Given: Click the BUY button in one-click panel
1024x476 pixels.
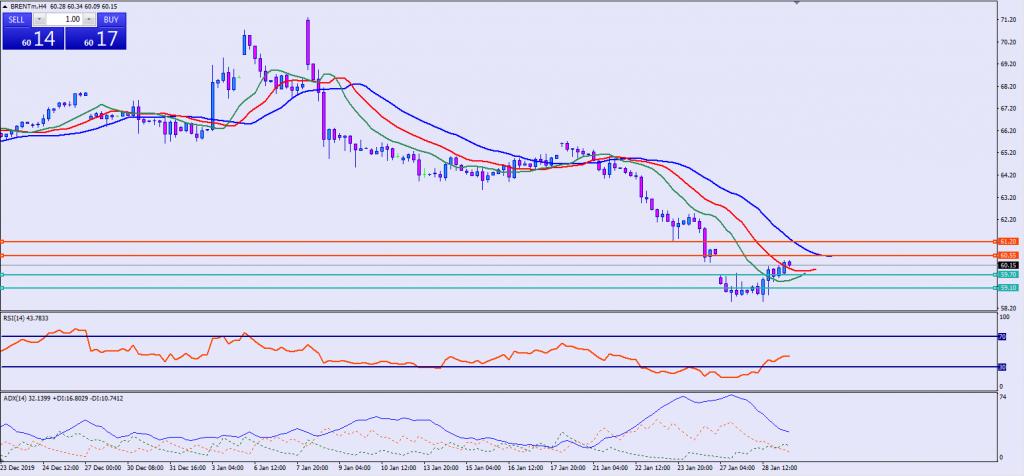Looking at the screenshot, I should [x=112, y=19].
